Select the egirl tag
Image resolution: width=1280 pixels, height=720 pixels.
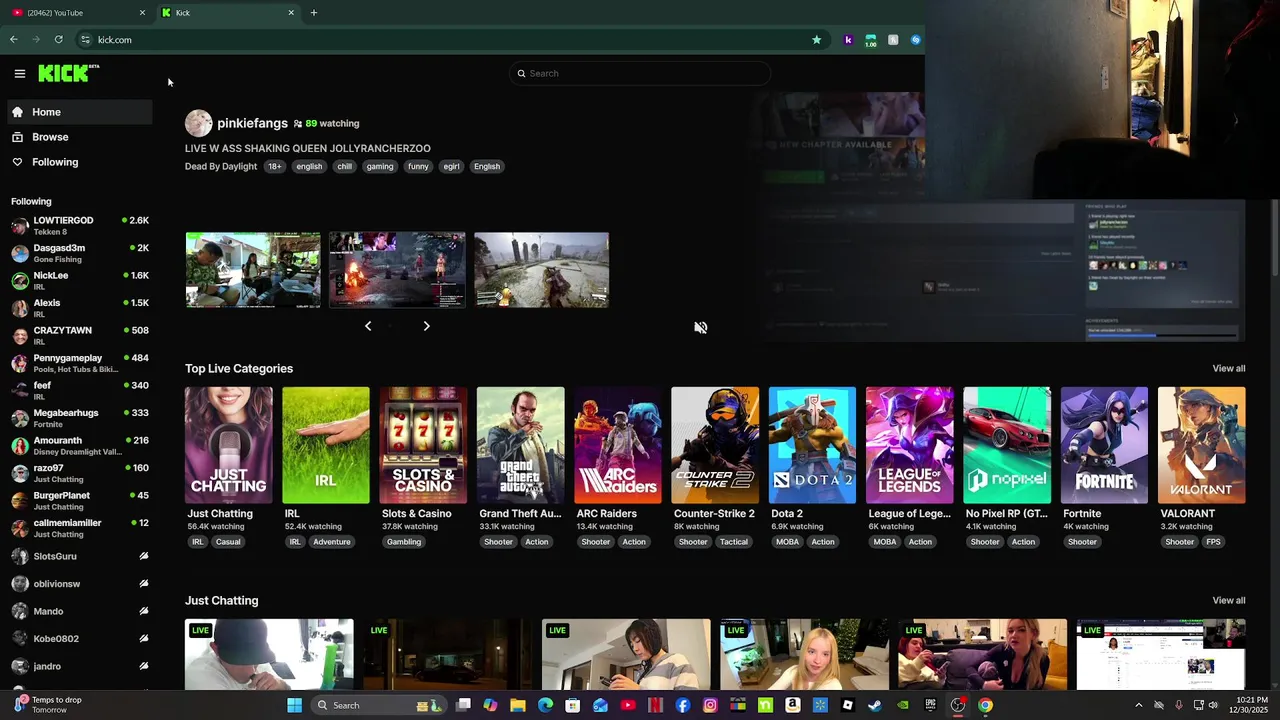(451, 166)
